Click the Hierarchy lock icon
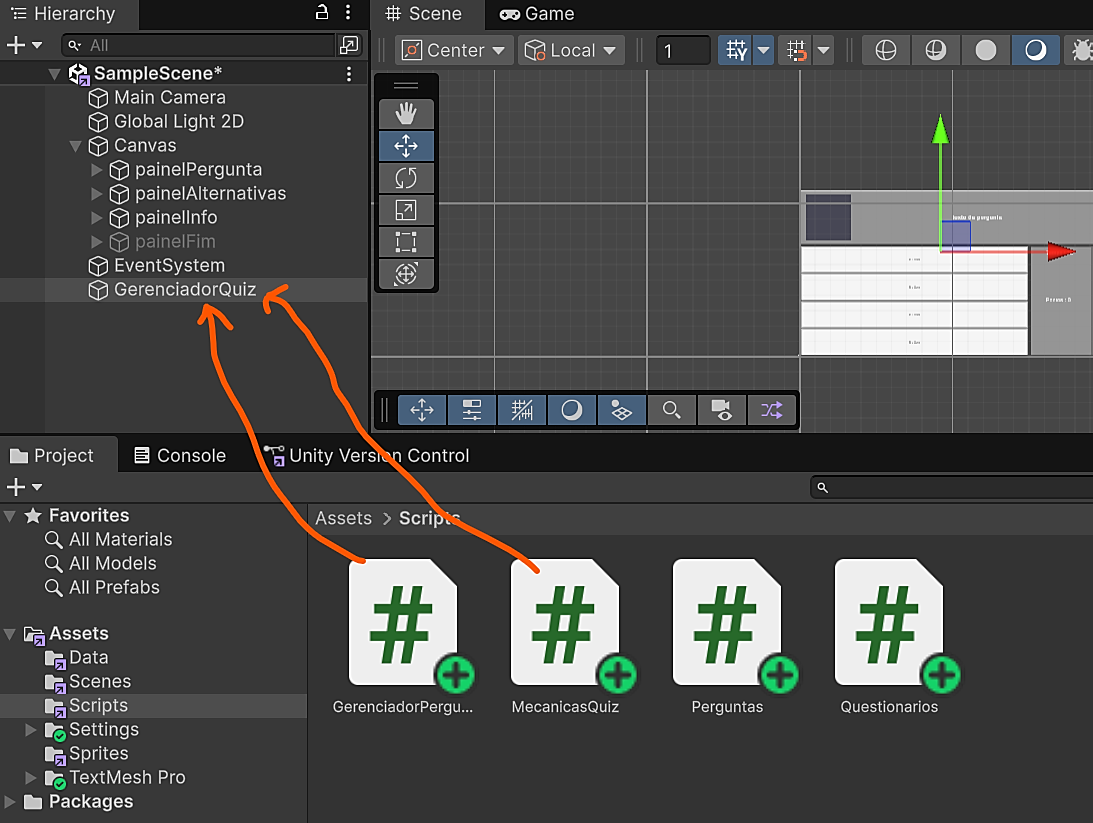 coord(321,13)
